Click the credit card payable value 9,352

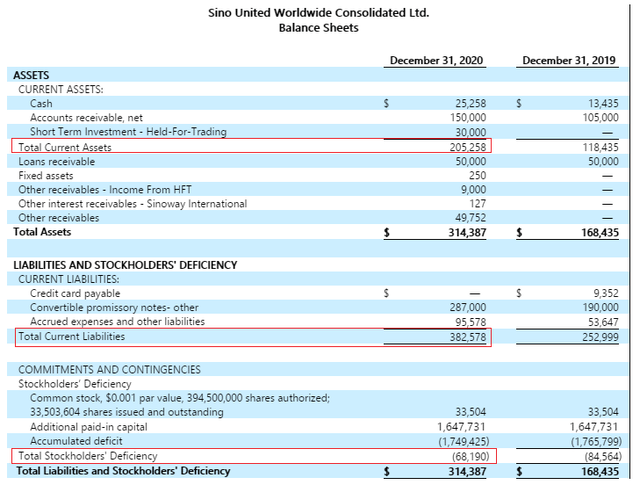[x=606, y=294]
